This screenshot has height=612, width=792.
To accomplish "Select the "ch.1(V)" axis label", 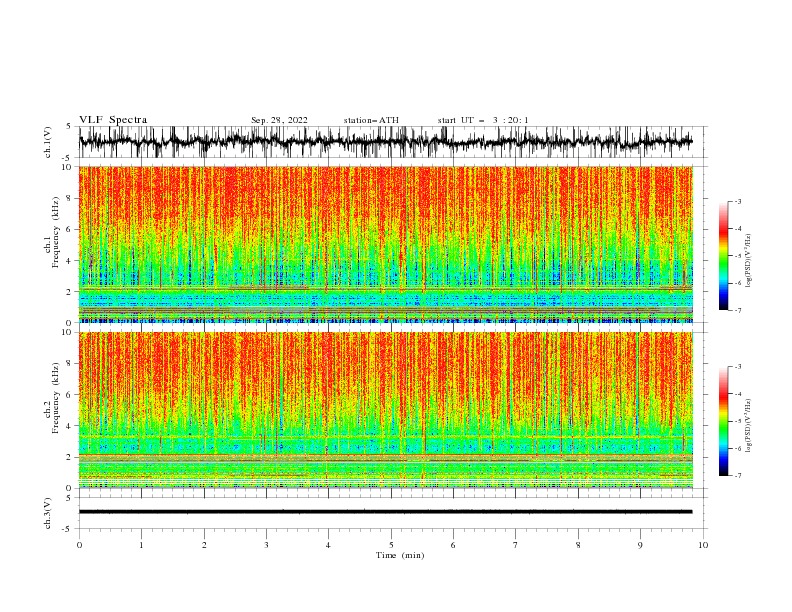I will (x=48, y=142).
